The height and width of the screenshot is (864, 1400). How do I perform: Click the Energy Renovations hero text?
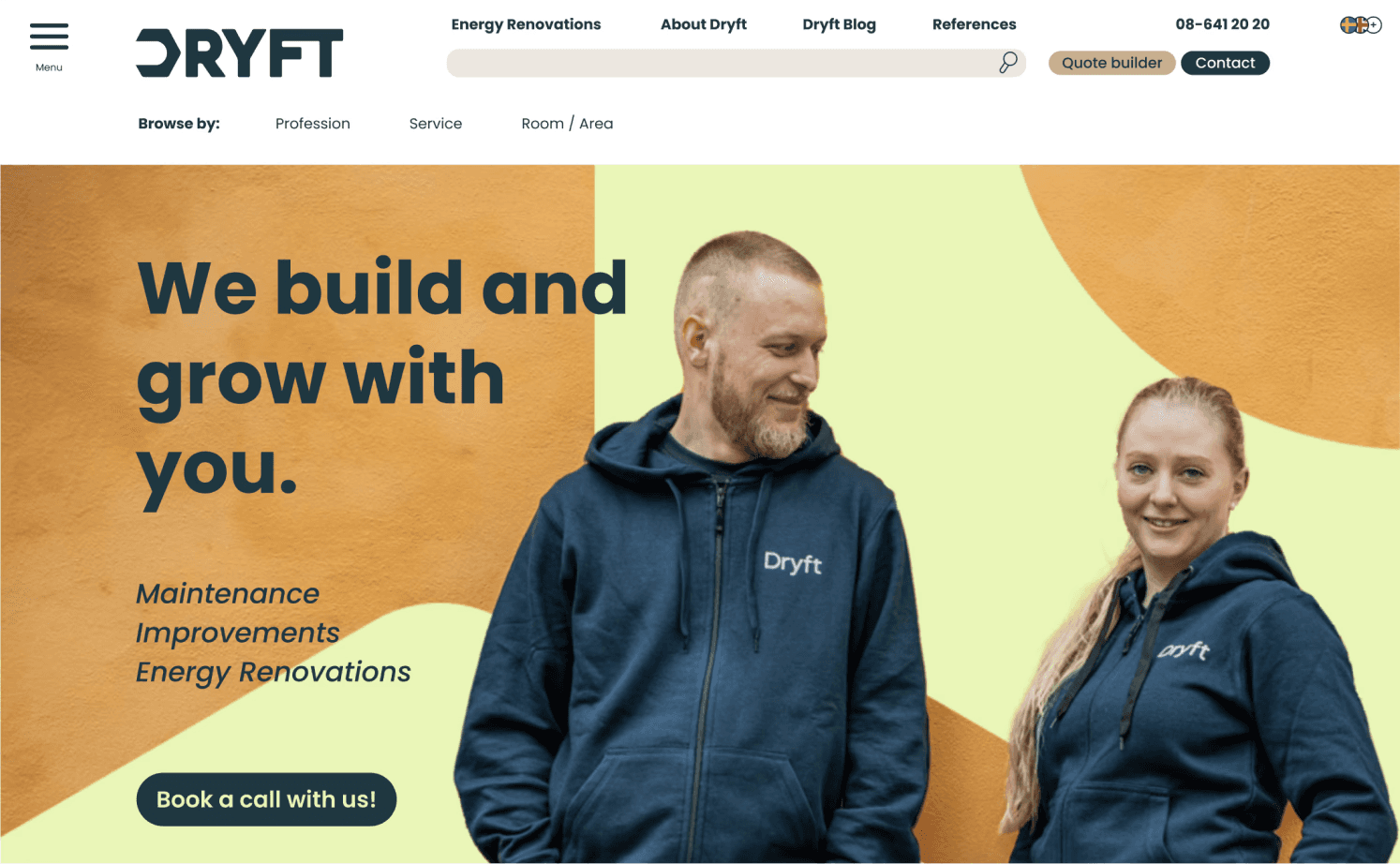274,672
